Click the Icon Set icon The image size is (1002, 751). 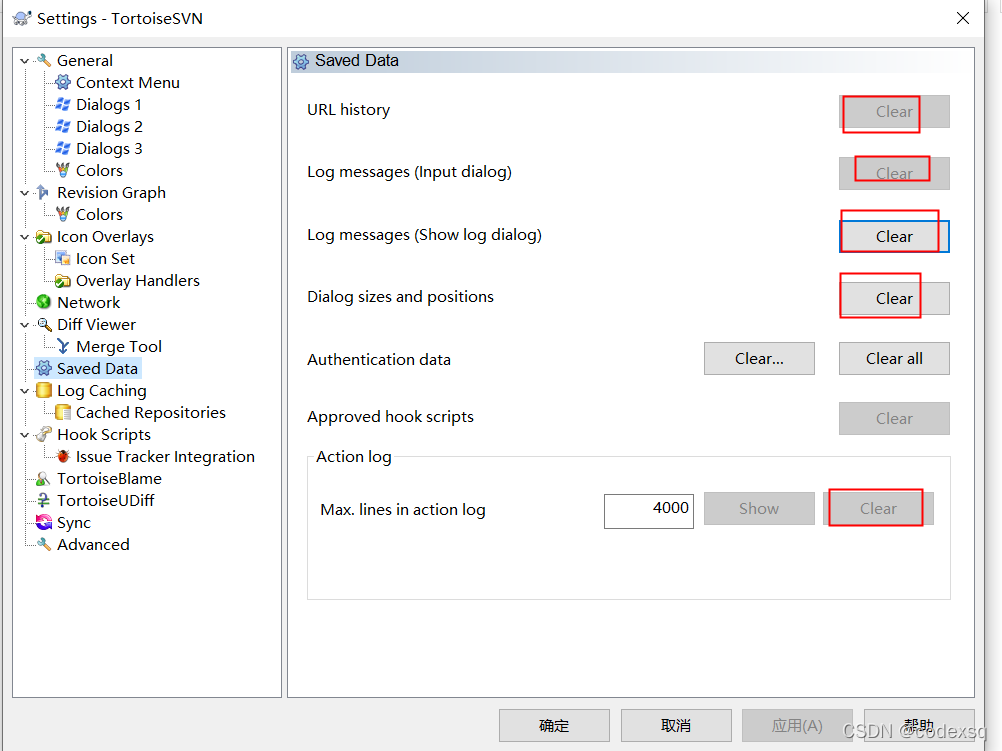click(x=63, y=258)
